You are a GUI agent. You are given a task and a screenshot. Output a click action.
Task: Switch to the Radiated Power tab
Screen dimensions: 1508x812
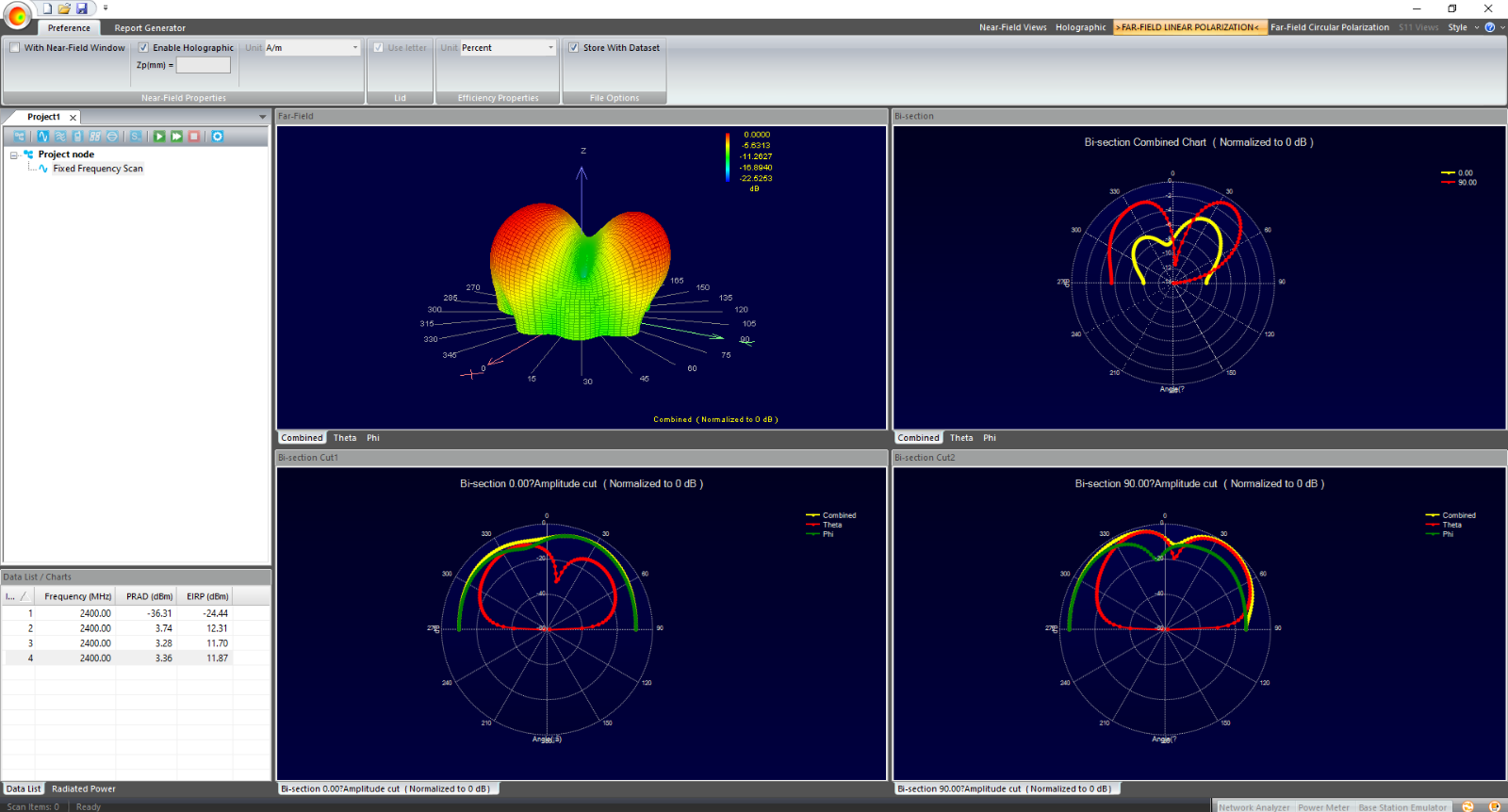point(84,789)
